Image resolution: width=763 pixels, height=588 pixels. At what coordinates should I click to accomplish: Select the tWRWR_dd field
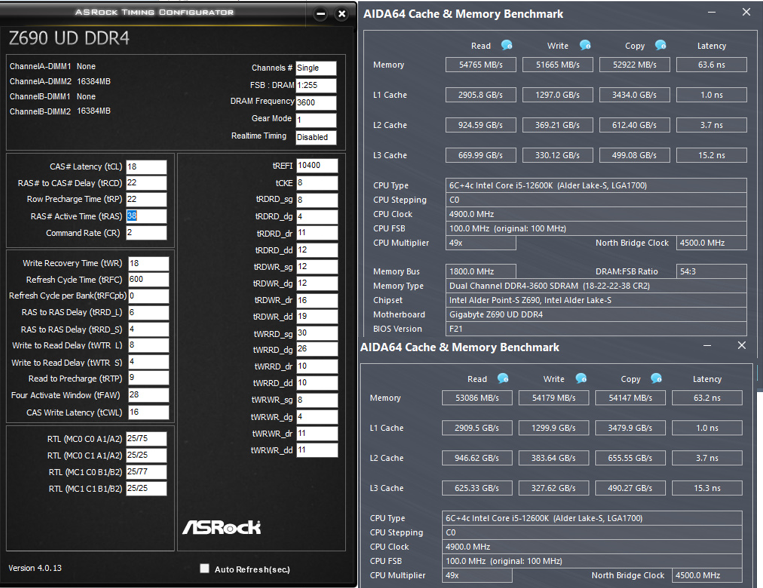(x=317, y=450)
